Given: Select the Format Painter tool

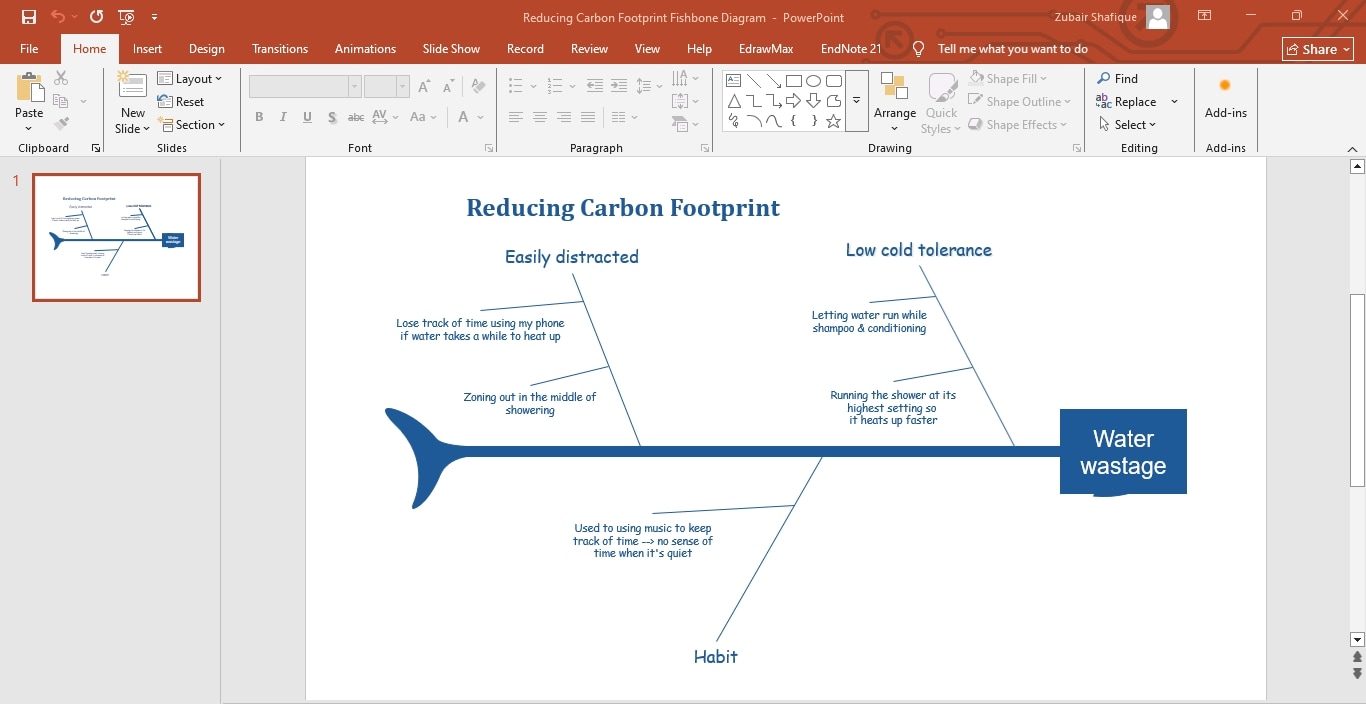Looking at the screenshot, I should [x=60, y=123].
